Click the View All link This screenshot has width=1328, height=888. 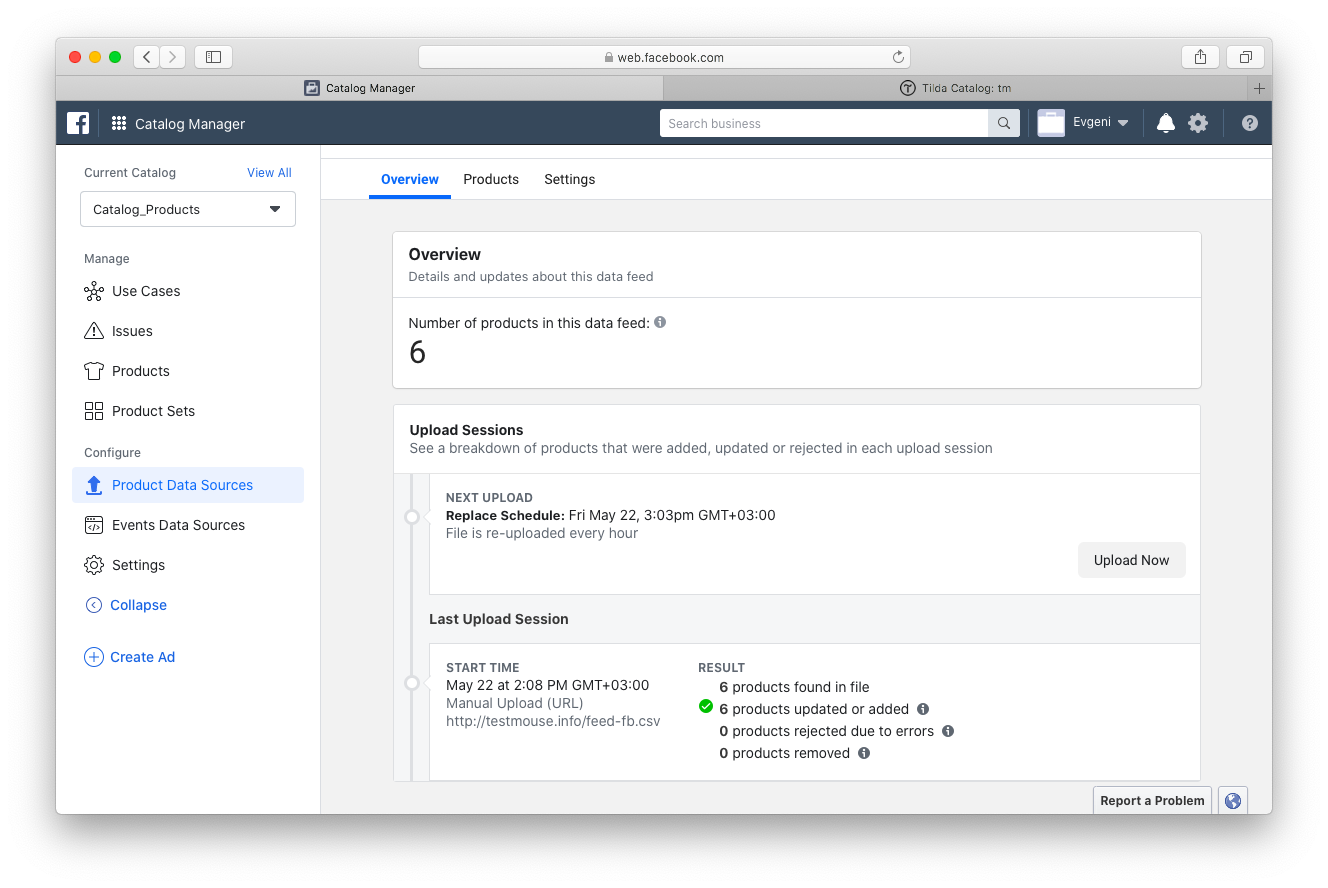point(269,173)
